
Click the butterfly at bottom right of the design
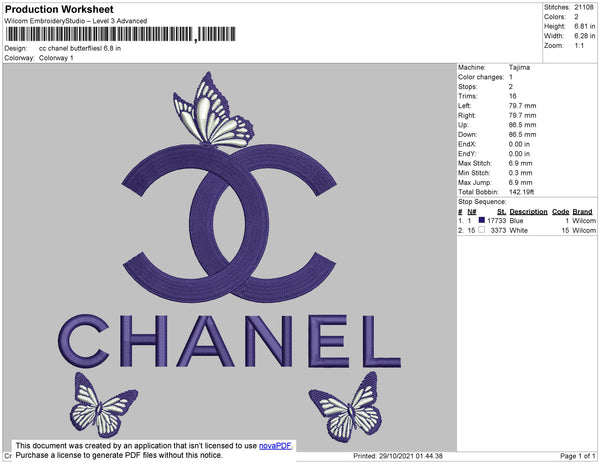tap(346, 407)
